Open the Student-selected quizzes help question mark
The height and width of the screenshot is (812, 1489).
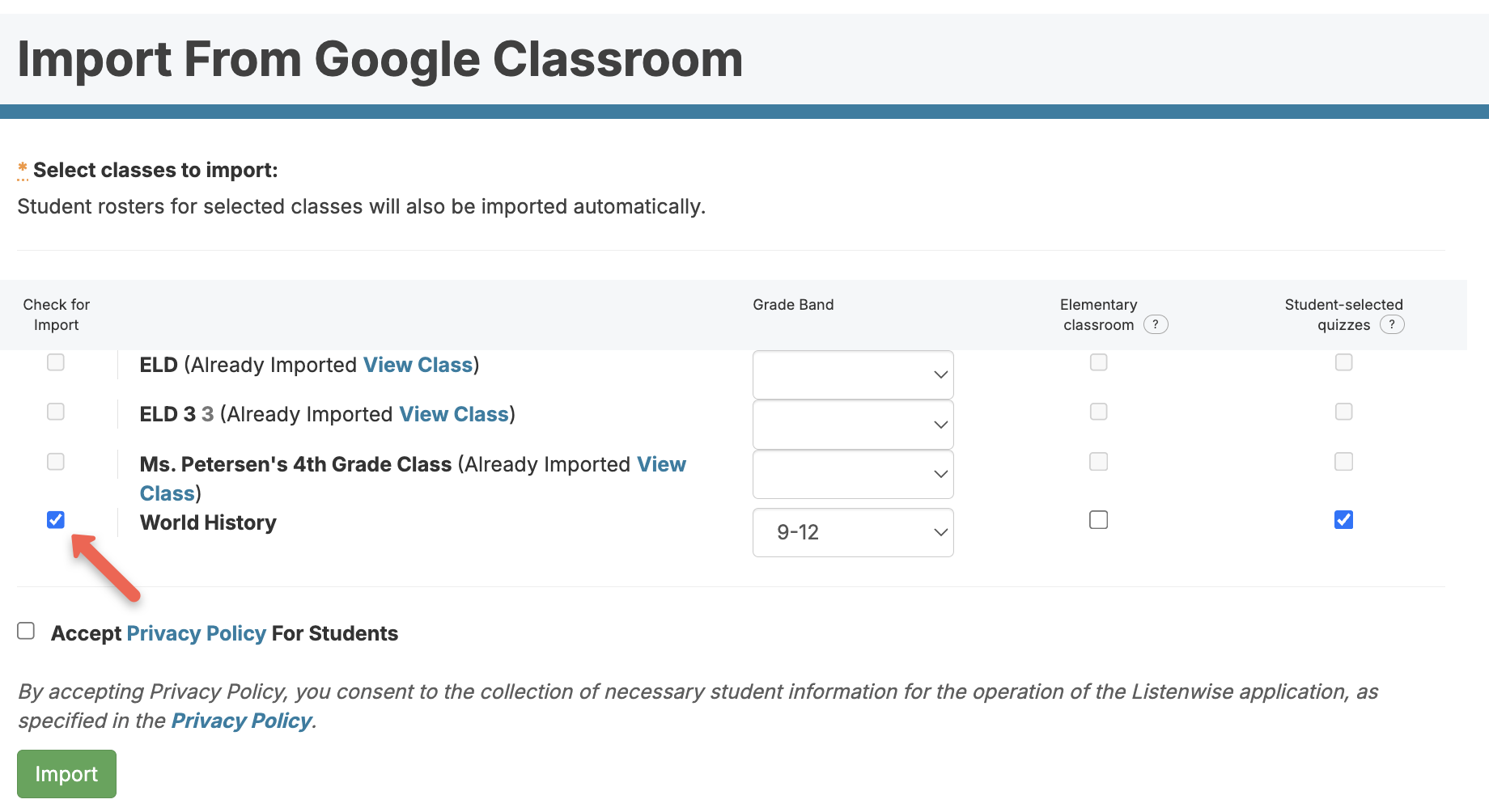[x=1392, y=324]
